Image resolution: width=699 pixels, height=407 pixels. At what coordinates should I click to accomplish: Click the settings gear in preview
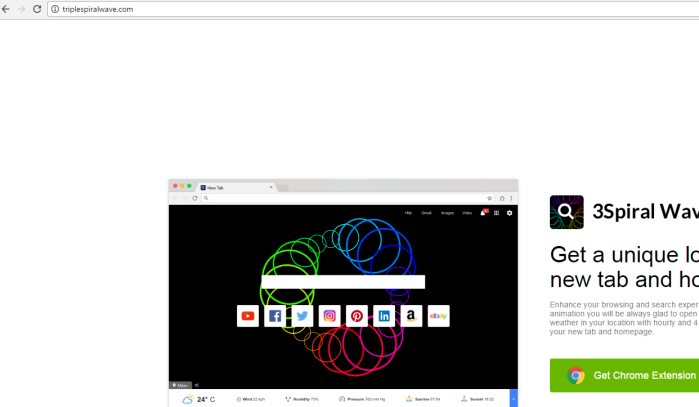click(509, 213)
